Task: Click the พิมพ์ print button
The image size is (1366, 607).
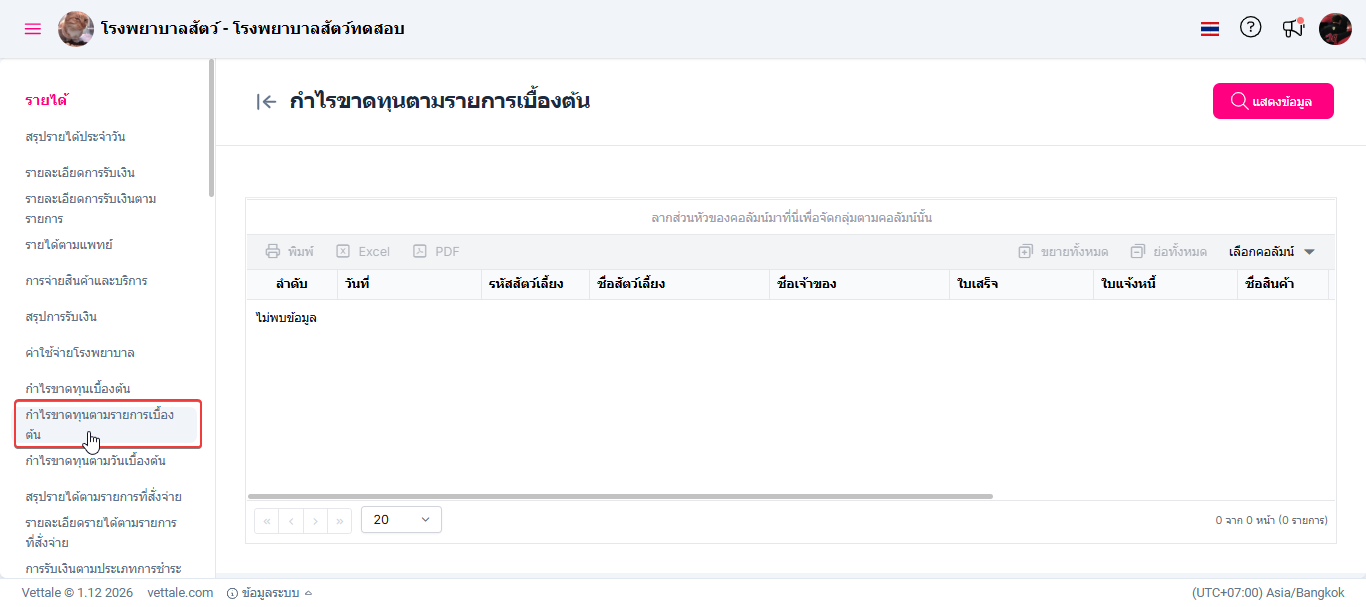Action: pyautogui.click(x=289, y=252)
